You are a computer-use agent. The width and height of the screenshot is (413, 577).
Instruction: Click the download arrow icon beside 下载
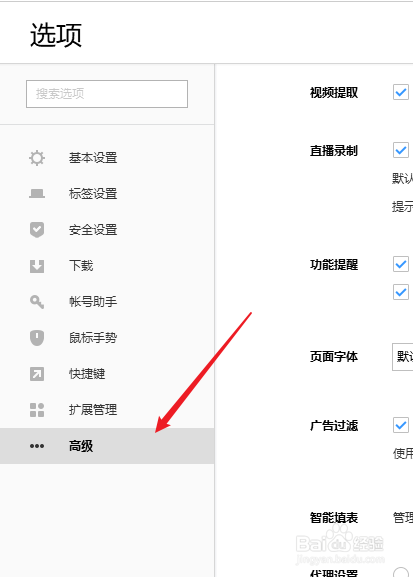click(x=37, y=266)
